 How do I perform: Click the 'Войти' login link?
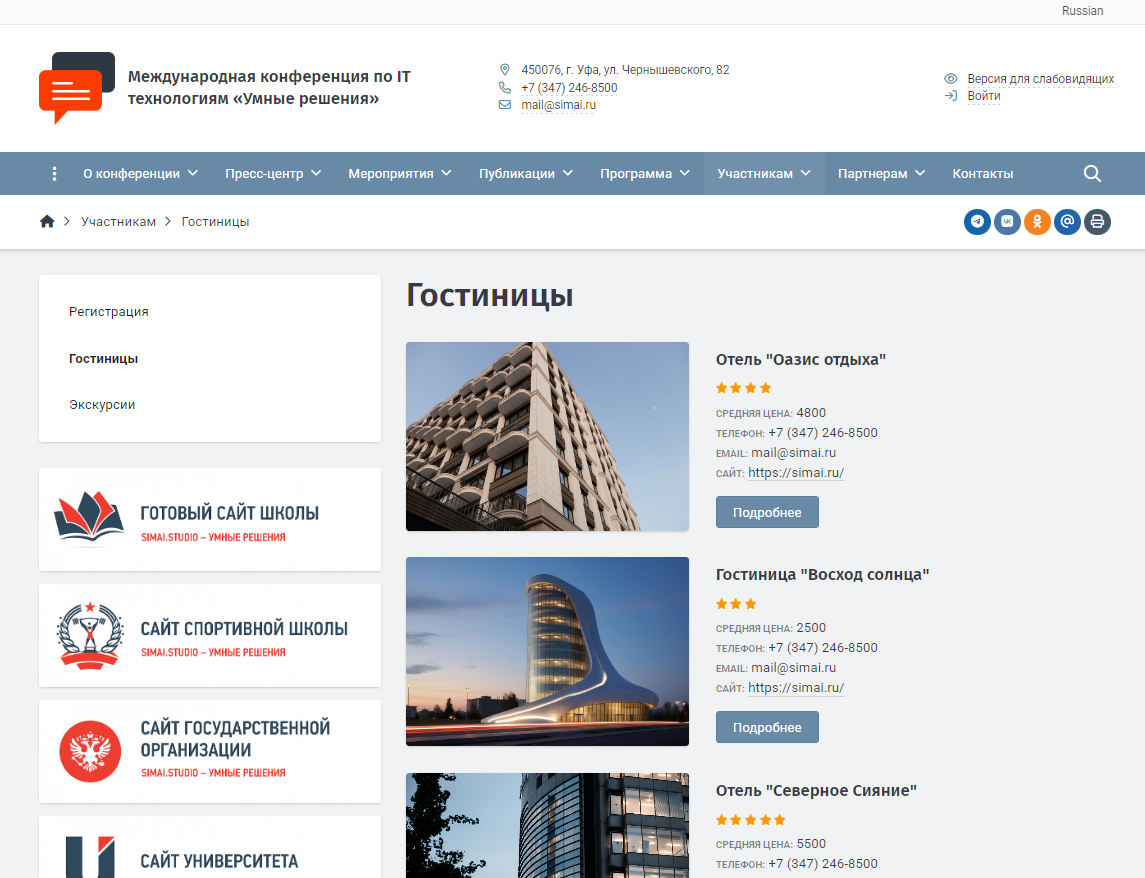click(983, 96)
